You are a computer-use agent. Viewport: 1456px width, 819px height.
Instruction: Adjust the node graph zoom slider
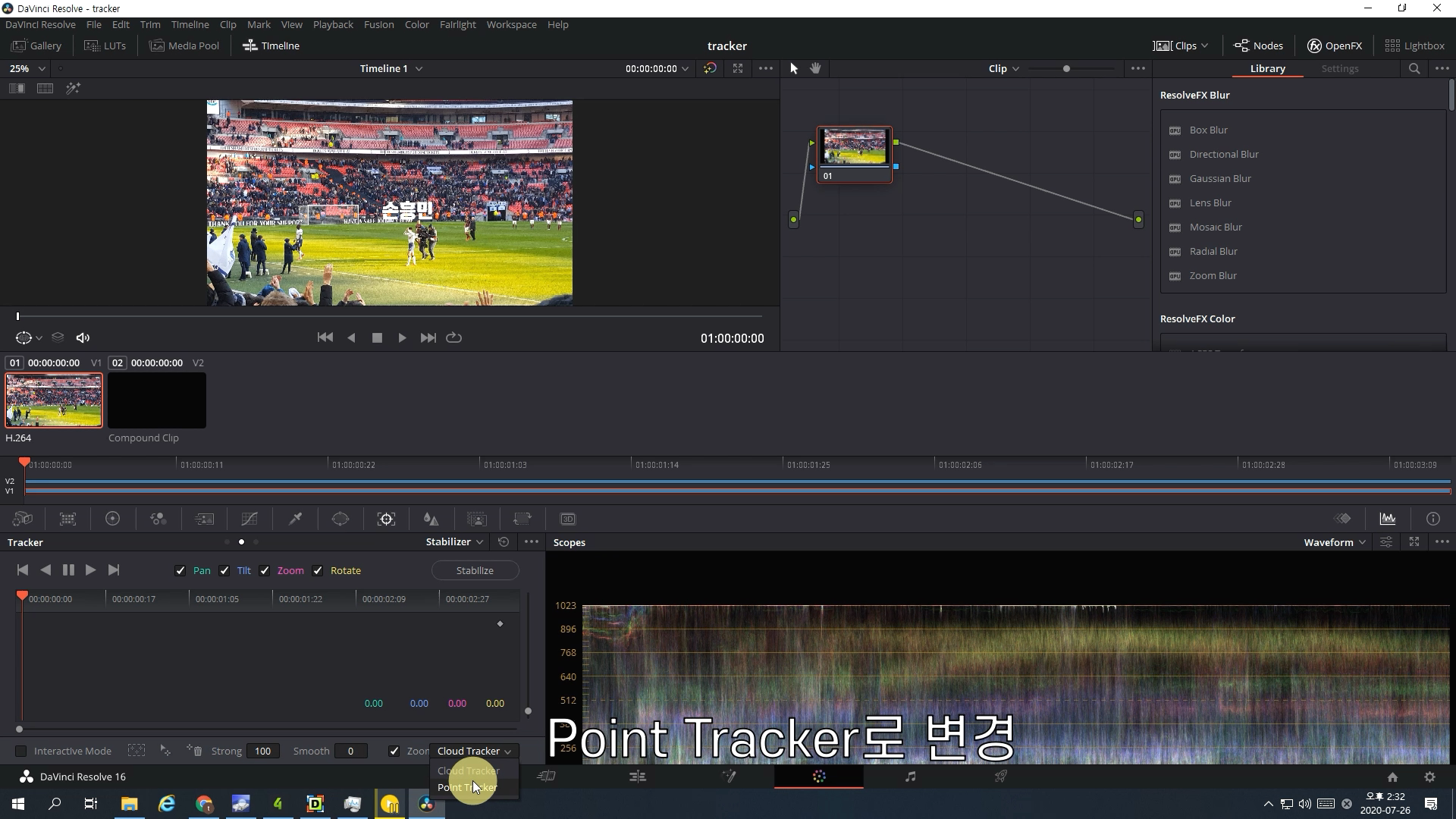click(x=1066, y=68)
